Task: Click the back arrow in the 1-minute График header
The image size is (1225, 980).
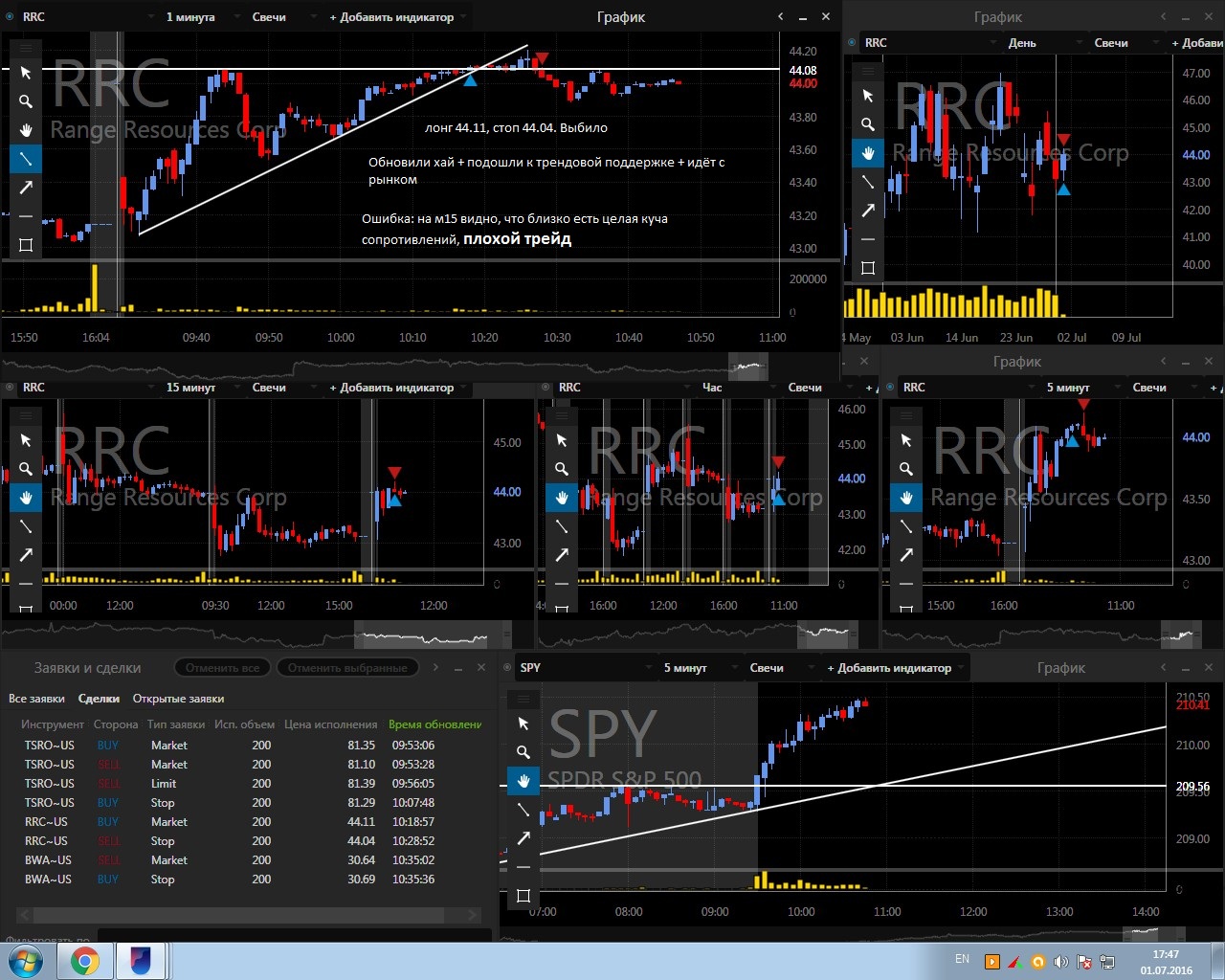Action: (781, 17)
